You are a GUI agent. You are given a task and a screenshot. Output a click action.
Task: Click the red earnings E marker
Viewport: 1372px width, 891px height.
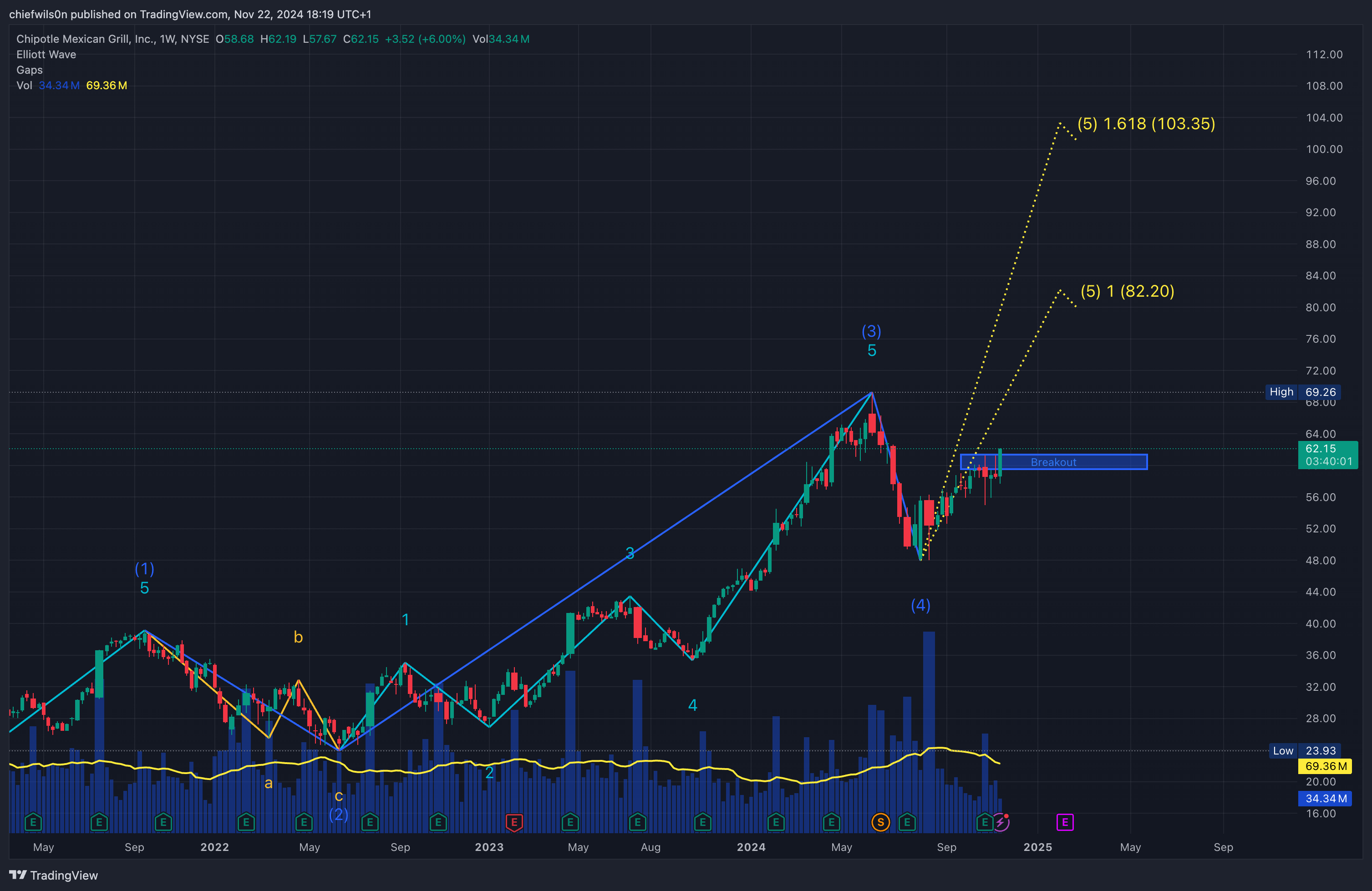pyautogui.click(x=514, y=822)
